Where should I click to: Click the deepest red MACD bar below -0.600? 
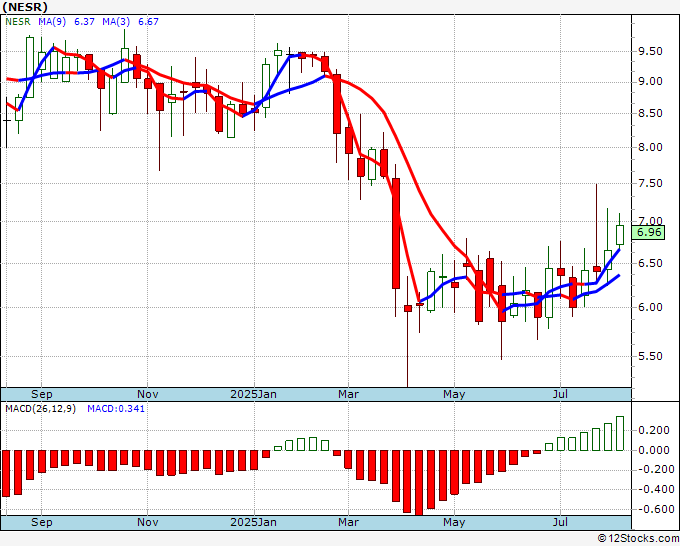[419, 483]
